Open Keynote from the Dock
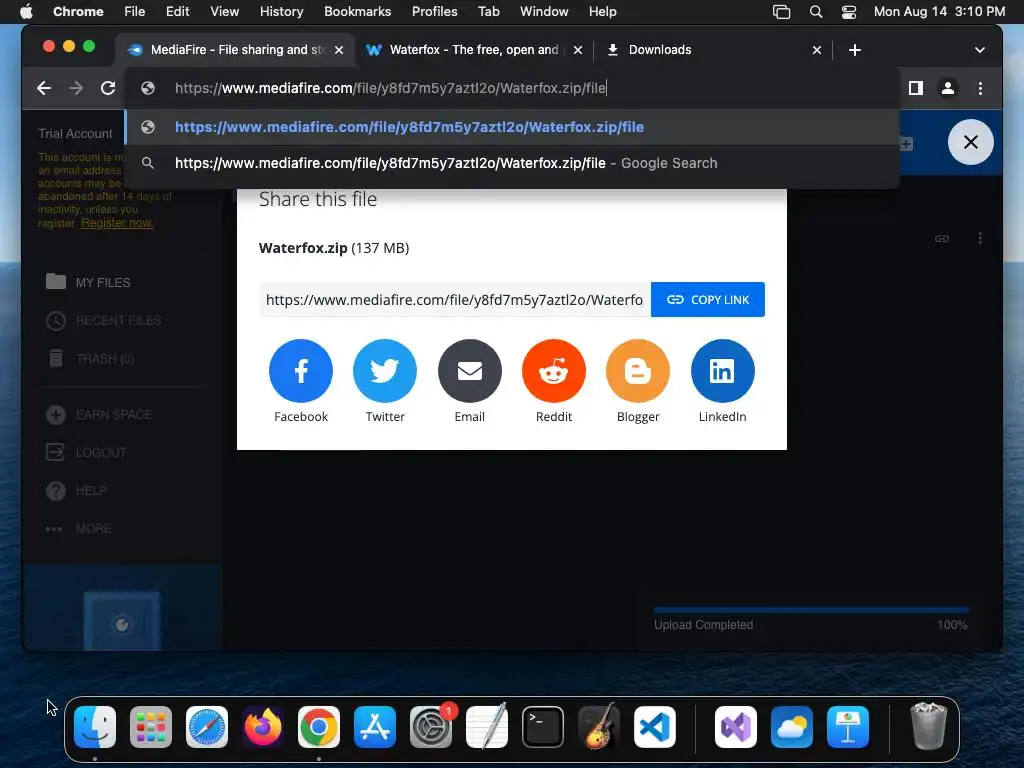Image resolution: width=1024 pixels, height=768 pixels. coord(848,727)
